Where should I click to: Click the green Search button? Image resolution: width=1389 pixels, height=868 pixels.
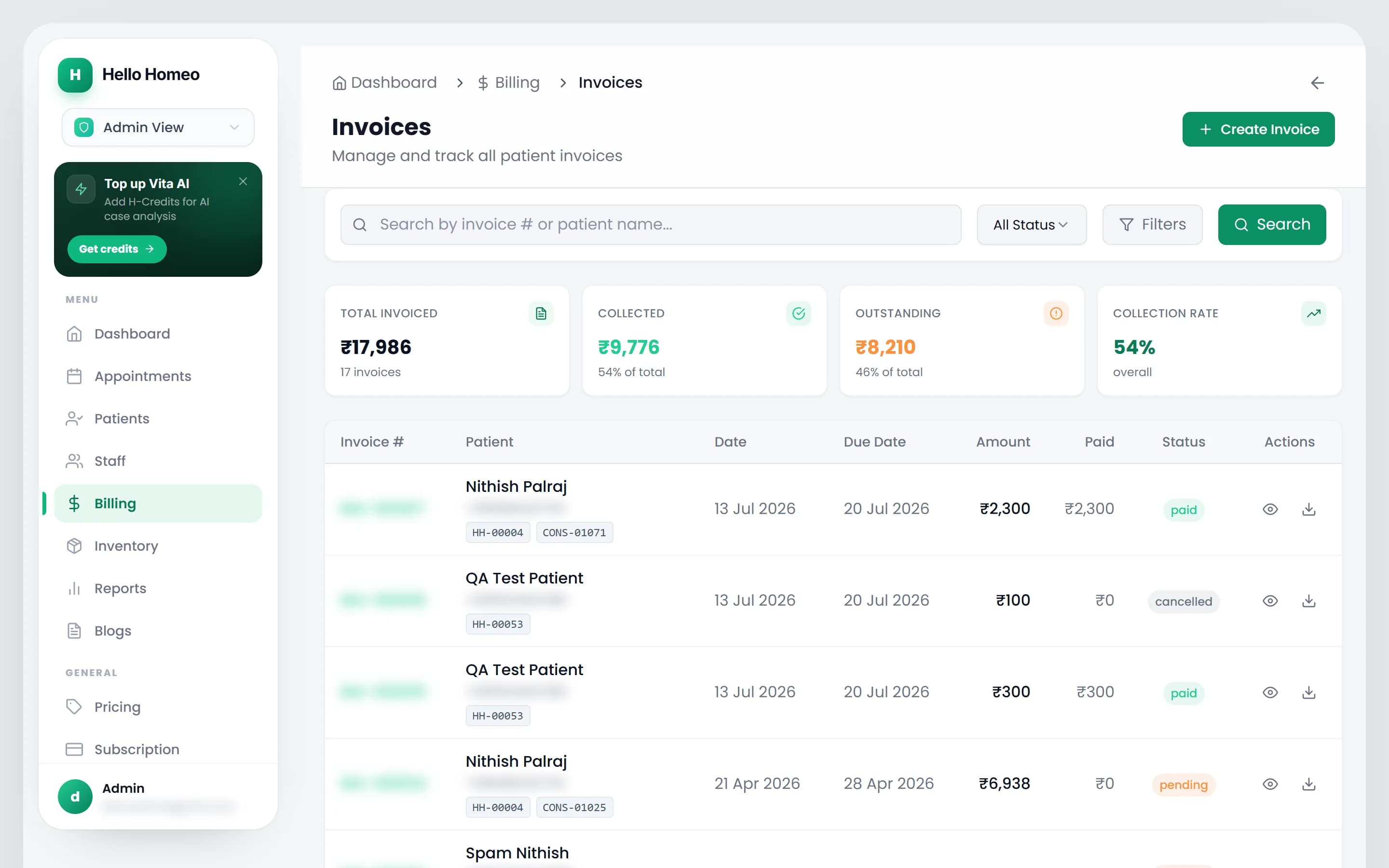point(1272,224)
